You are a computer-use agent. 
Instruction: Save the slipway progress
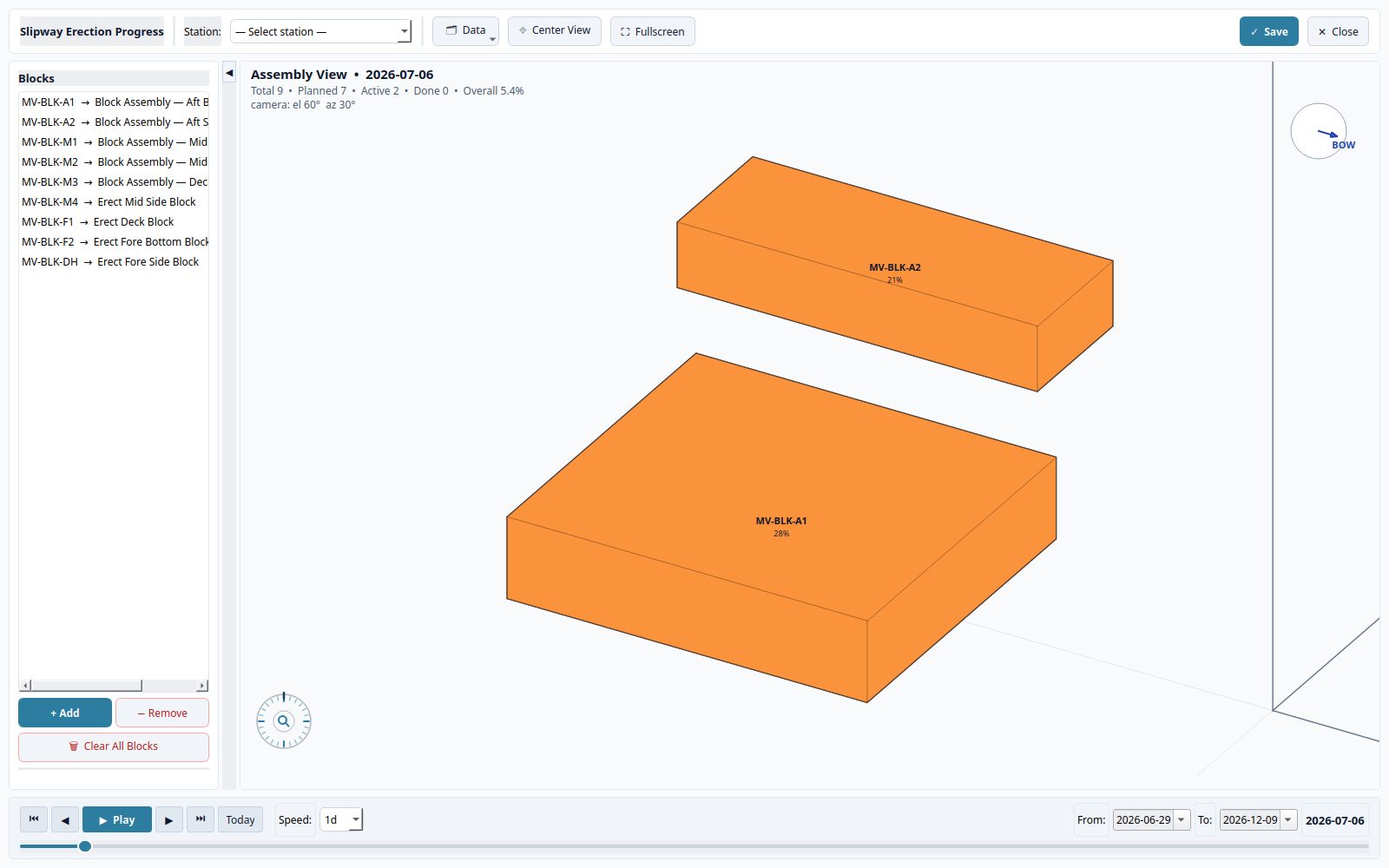click(x=1269, y=31)
